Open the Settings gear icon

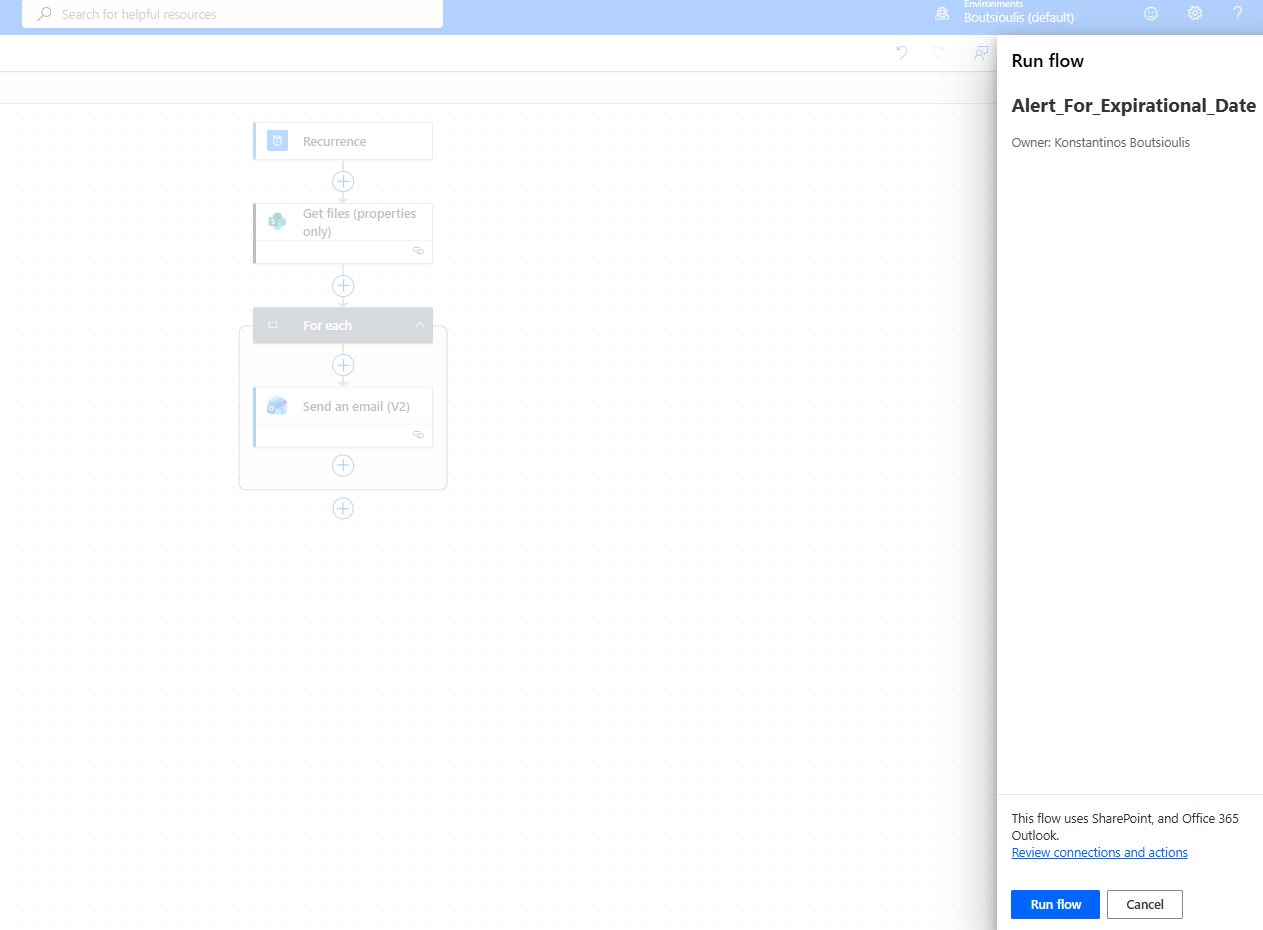(x=1194, y=14)
